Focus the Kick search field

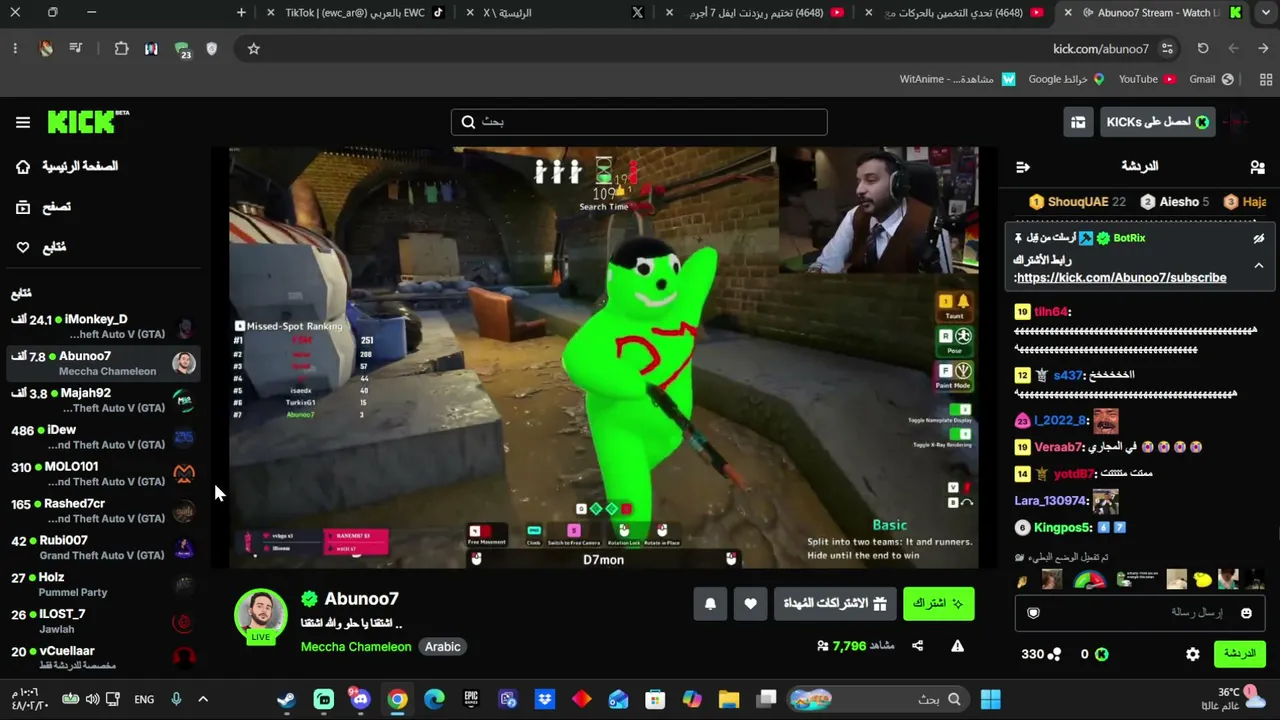click(x=639, y=122)
